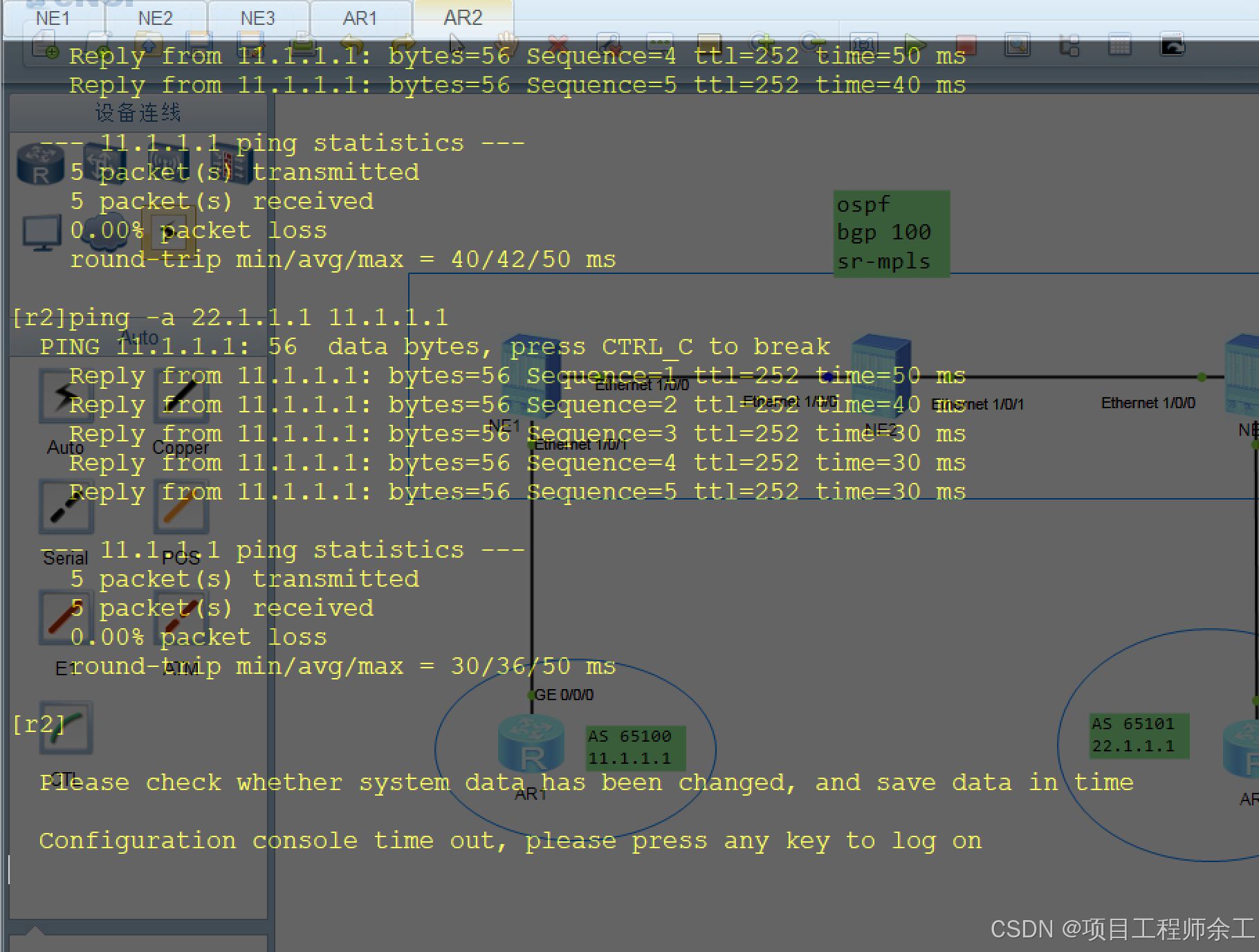This screenshot has height=952, width=1259.
Task: Click the Ethernet 1/0/1 label below NE1
Action: pos(580,444)
